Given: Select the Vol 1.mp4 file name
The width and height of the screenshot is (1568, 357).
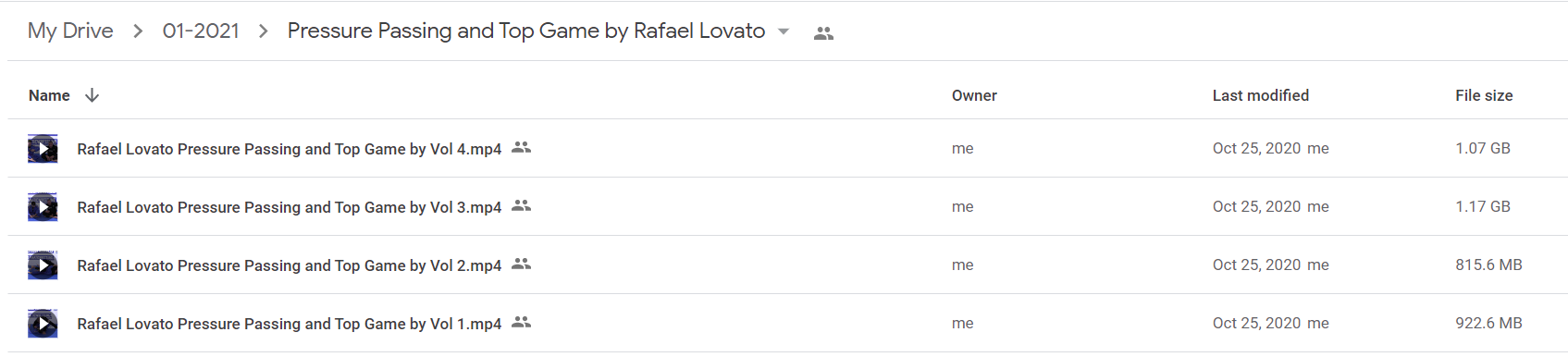Looking at the screenshot, I should pos(290,324).
